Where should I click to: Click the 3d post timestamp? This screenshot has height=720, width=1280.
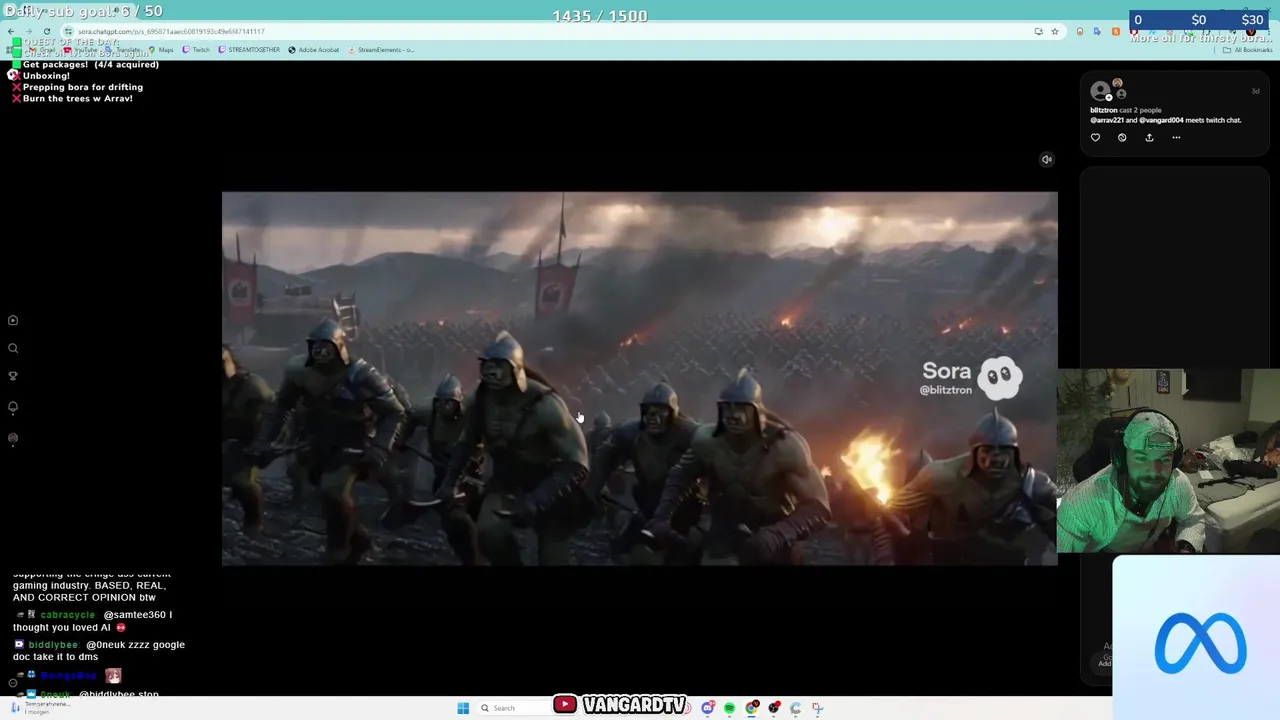click(x=1255, y=92)
